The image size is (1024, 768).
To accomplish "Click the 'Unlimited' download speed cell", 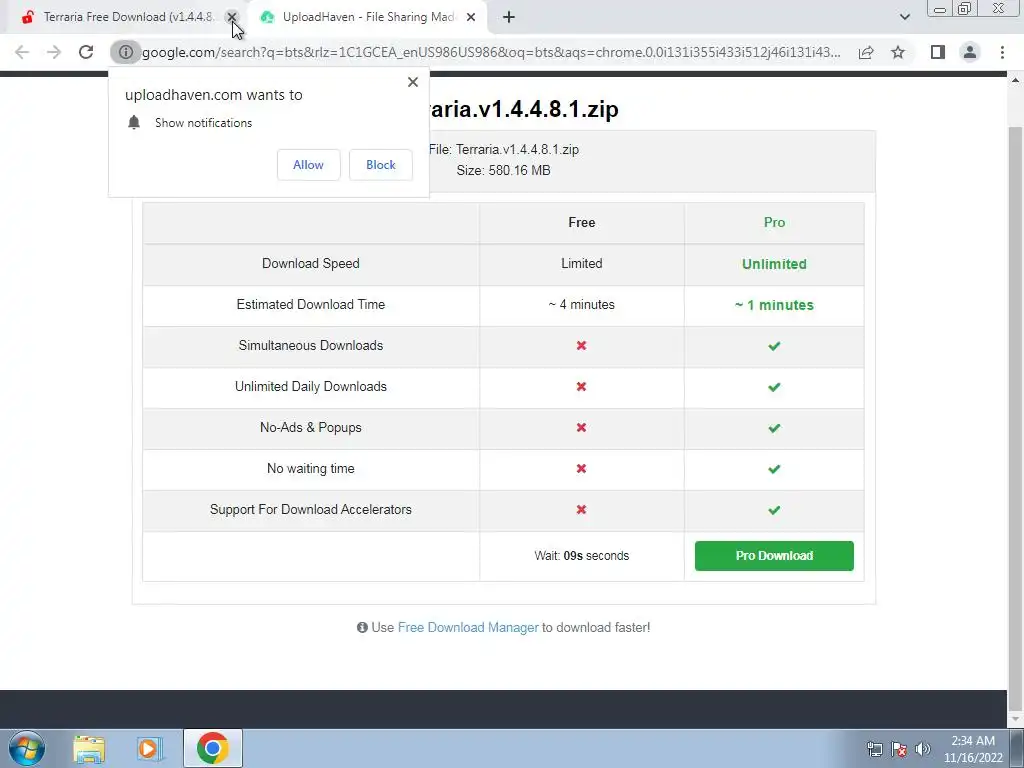I will pyautogui.click(x=774, y=264).
